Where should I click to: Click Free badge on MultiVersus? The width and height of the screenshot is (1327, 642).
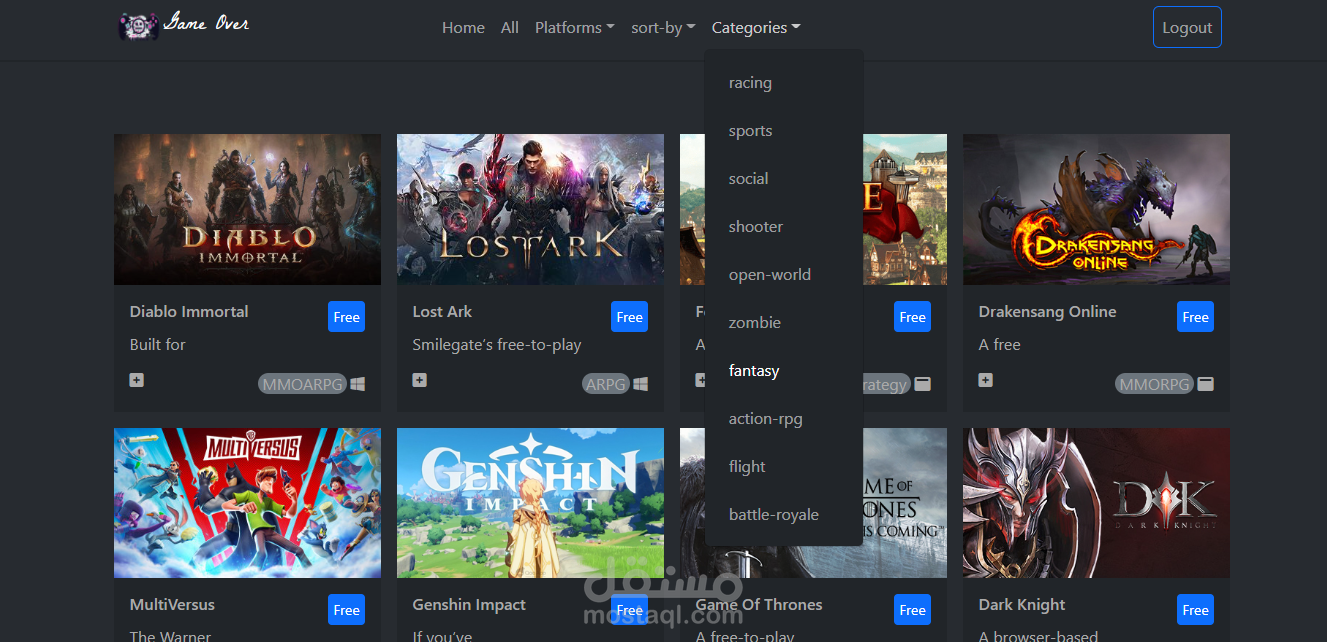point(346,610)
